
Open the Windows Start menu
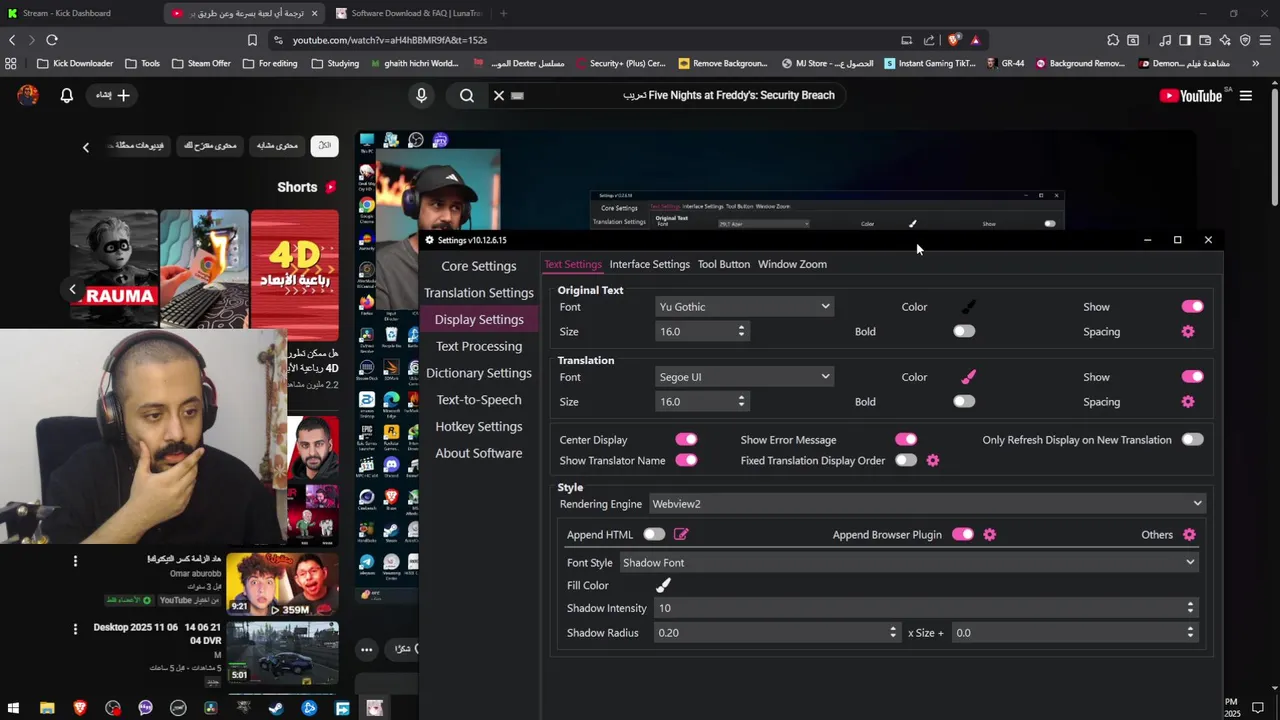click(13, 708)
